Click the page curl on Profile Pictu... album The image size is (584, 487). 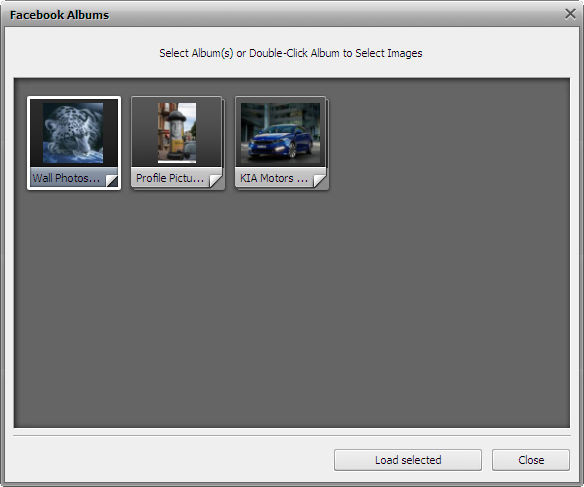click(216, 181)
